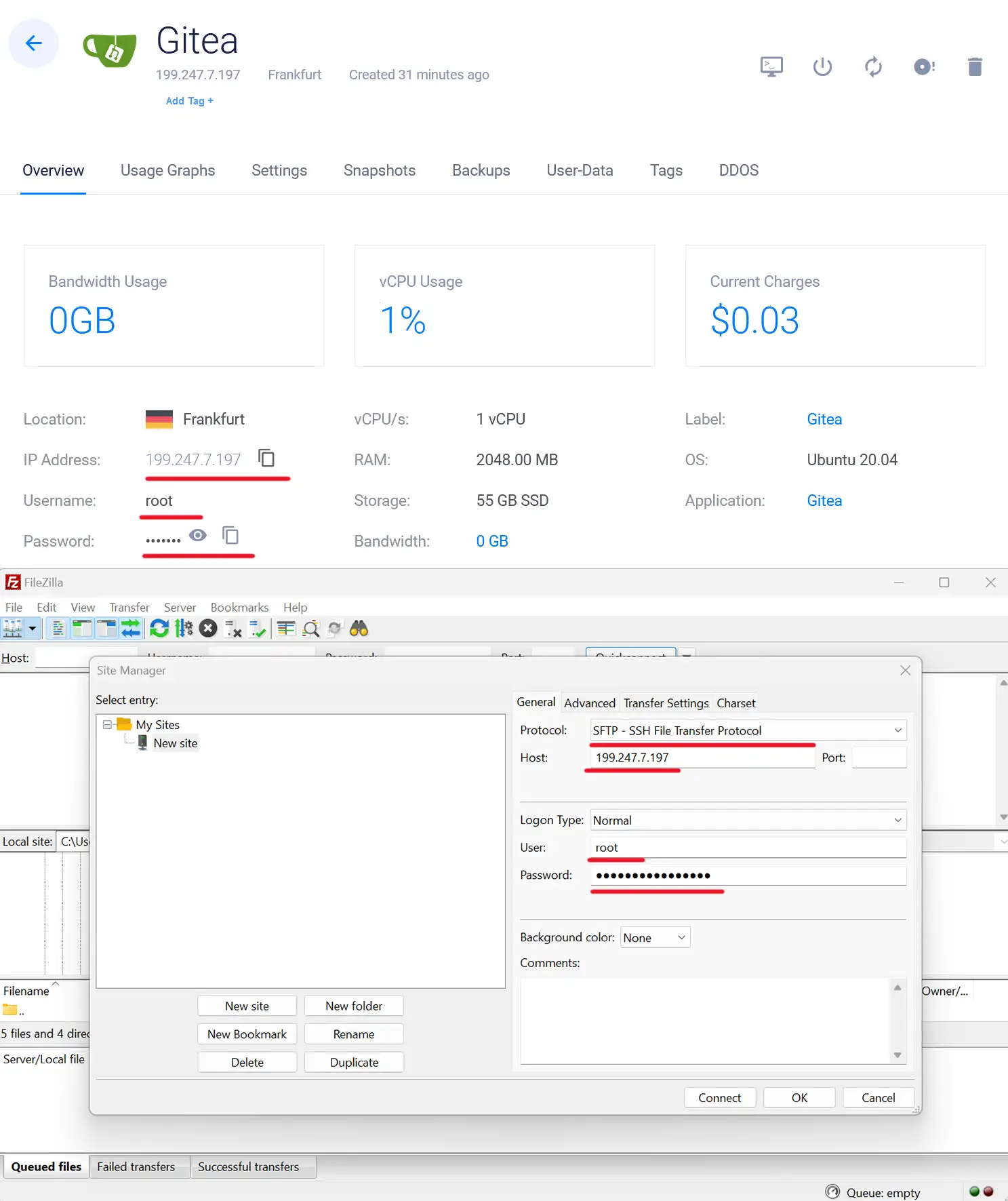The width and height of the screenshot is (1008, 1201).
Task: Open the DDOS tab
Action: [739, 170]
